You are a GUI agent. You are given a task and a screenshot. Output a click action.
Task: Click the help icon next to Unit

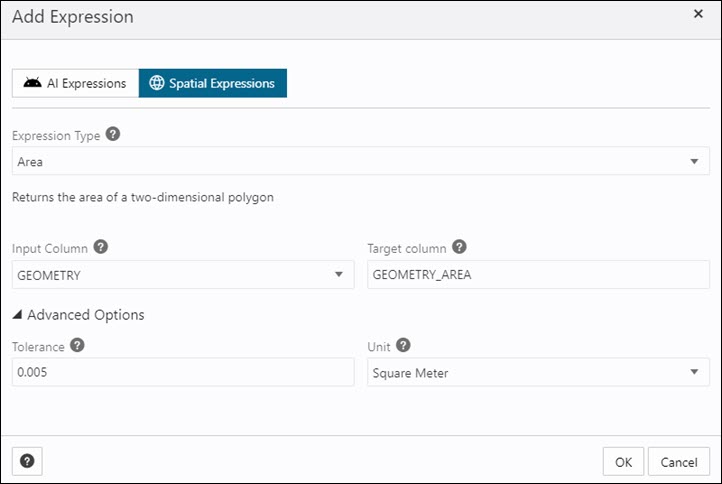tap(403, 345)
